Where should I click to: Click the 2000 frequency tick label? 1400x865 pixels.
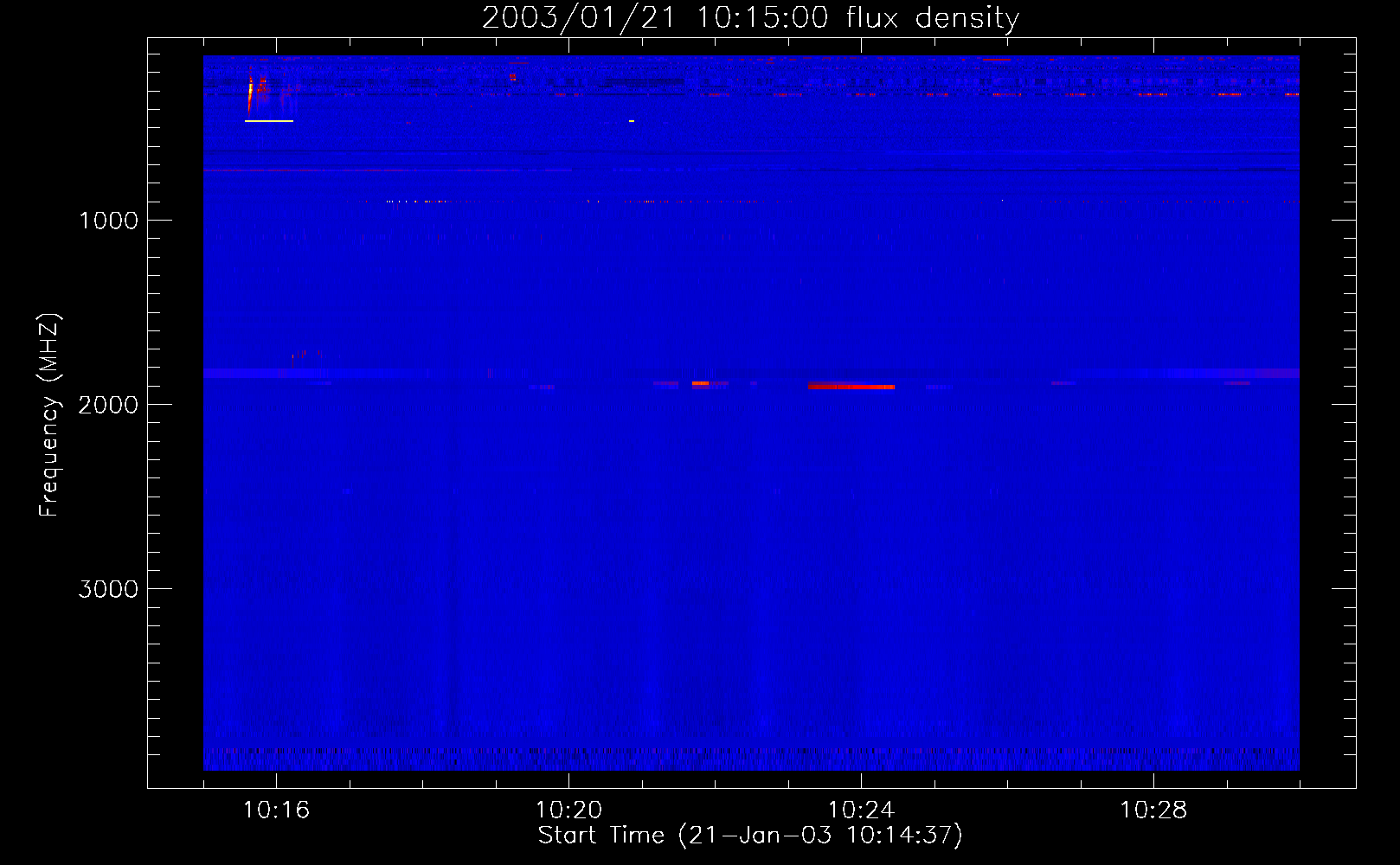point(108,405)
